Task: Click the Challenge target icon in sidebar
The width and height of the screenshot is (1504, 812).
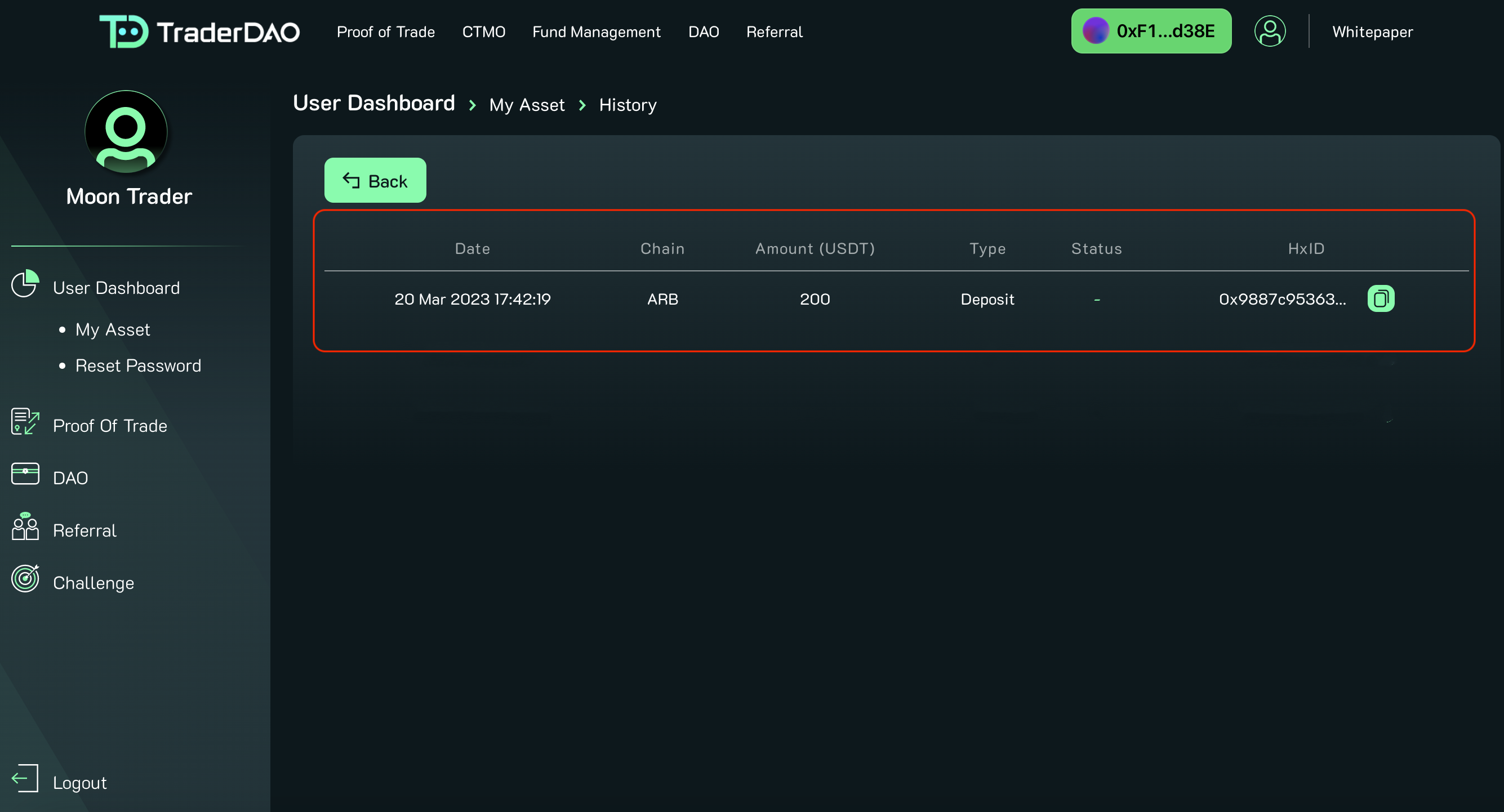Action: [25, 578]
